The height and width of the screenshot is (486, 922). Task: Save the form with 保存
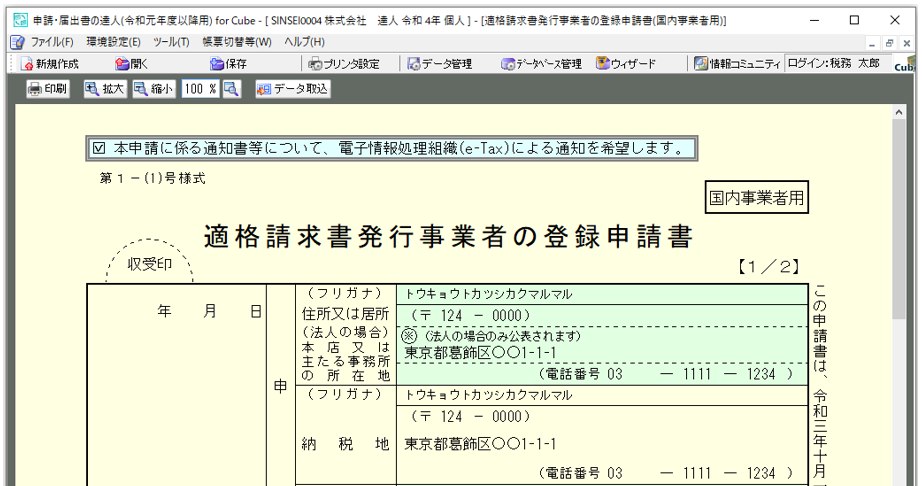point(229,64)
